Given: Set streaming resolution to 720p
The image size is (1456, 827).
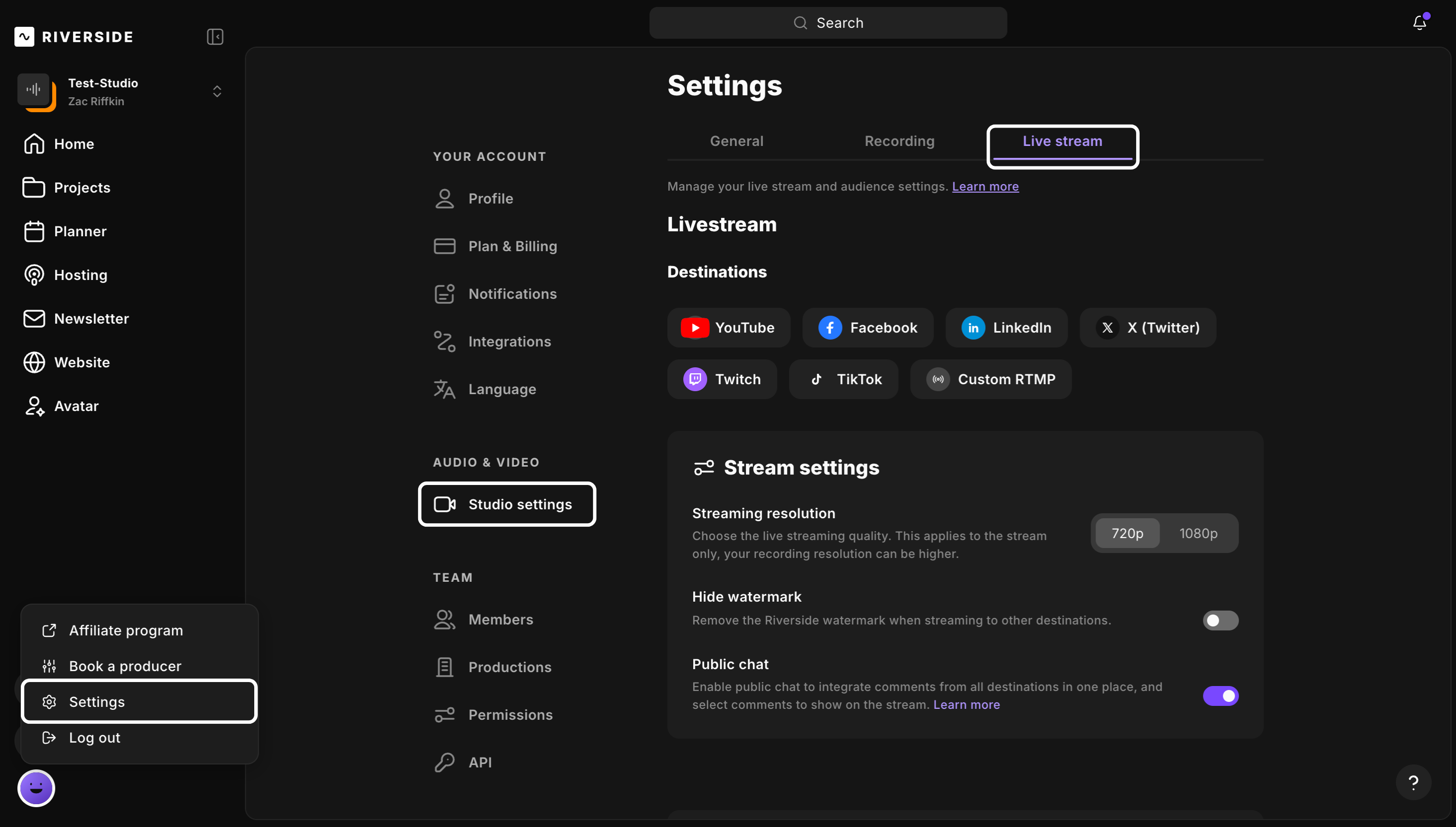Looking at the screenshot, I should tap(1127, 533).
